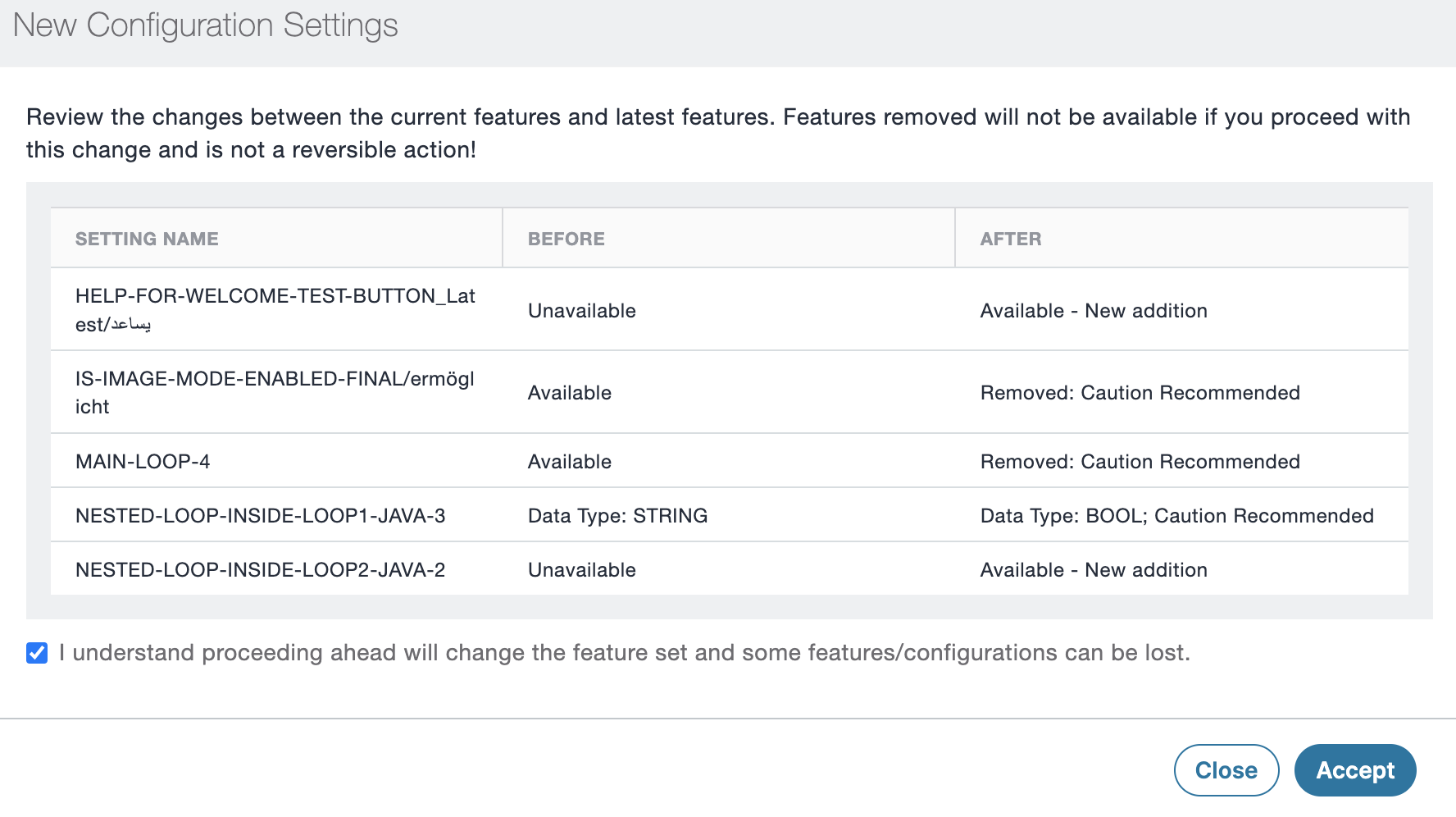Click Available - New addition for LOOP2-JAVA-2
The height and width of the screenshot is (817, 1456).
click(1094, 569)
